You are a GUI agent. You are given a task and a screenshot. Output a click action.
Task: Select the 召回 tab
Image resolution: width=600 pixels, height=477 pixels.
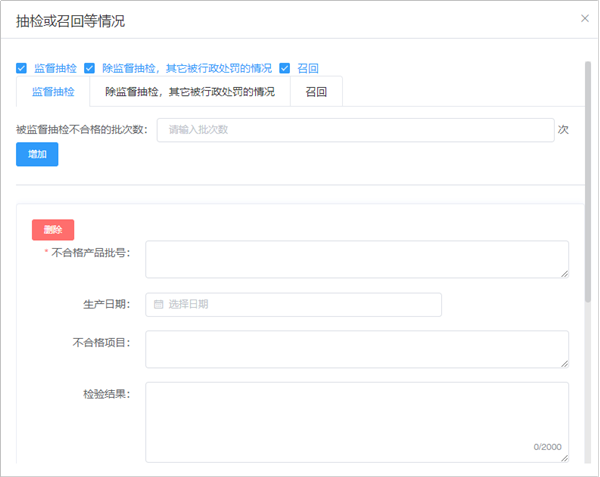click(x=316, y=91)
